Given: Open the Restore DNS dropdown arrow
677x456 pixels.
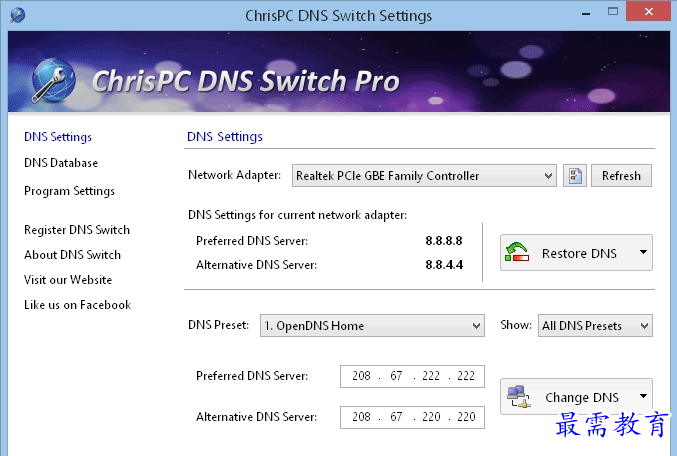Looking at the screenshot, I should 643,252.
